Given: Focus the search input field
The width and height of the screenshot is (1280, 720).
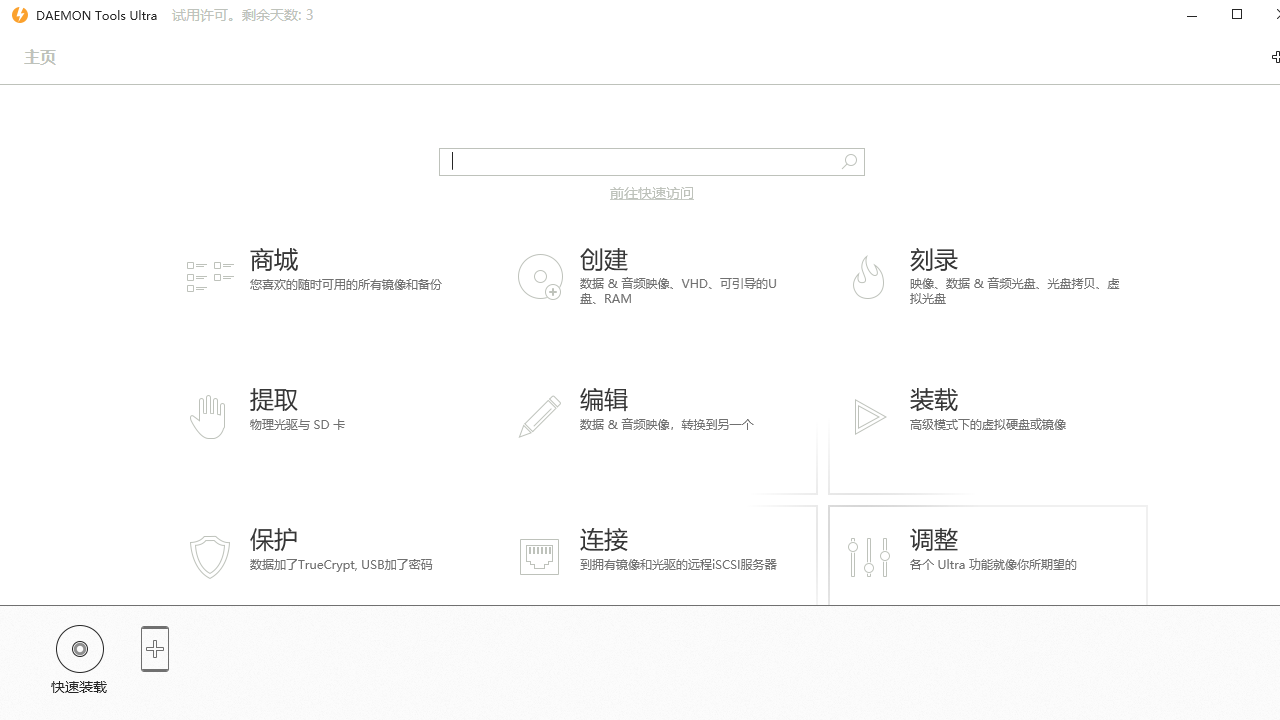Looking at the screenshot, I should (x=640, y=162).
